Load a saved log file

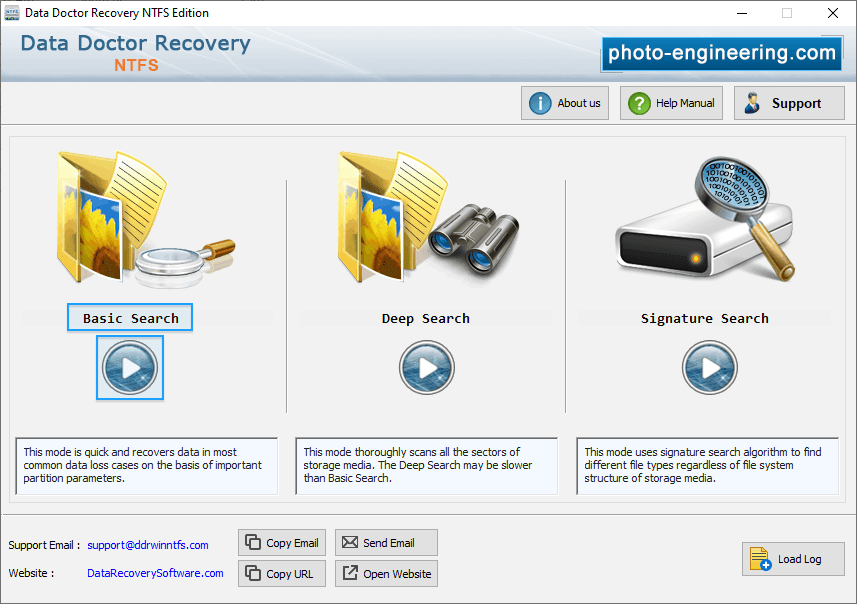tap(793, 559)
